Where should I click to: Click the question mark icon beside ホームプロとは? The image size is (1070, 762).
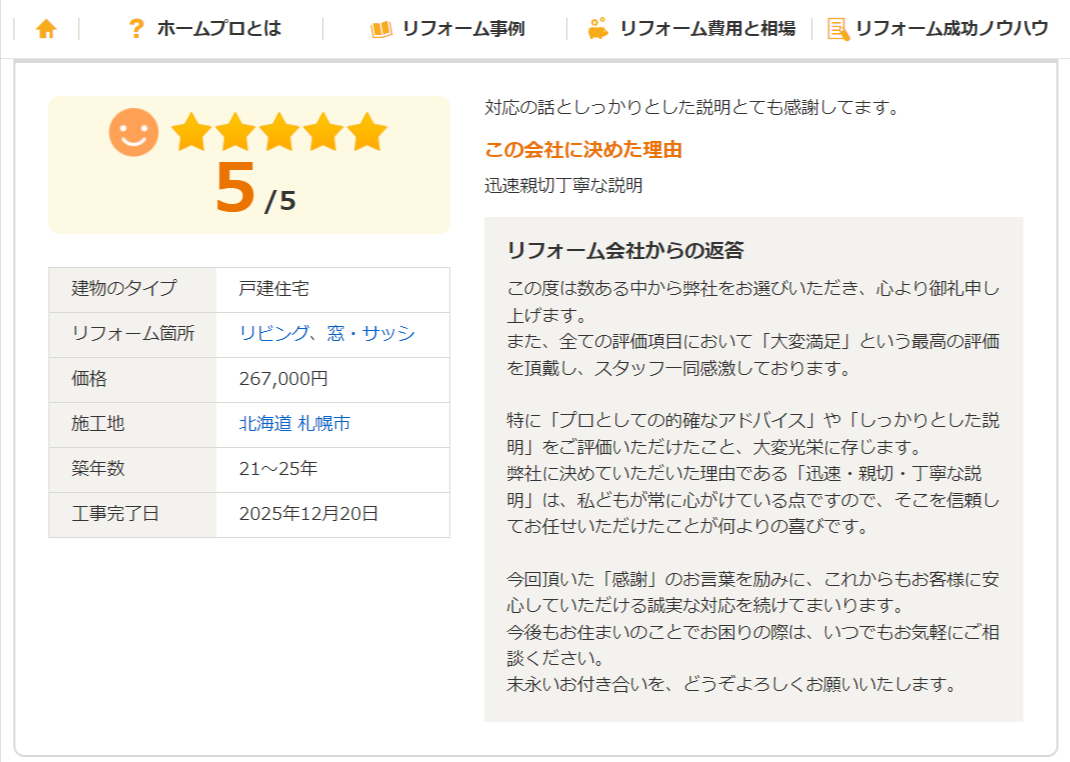point(137,29)
